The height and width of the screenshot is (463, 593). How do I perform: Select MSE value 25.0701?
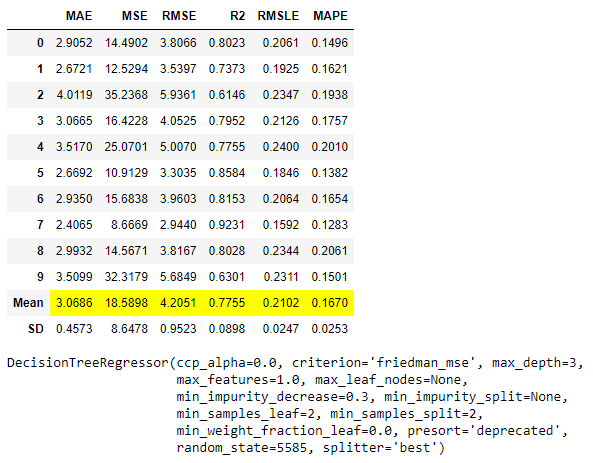pos(126,147)
